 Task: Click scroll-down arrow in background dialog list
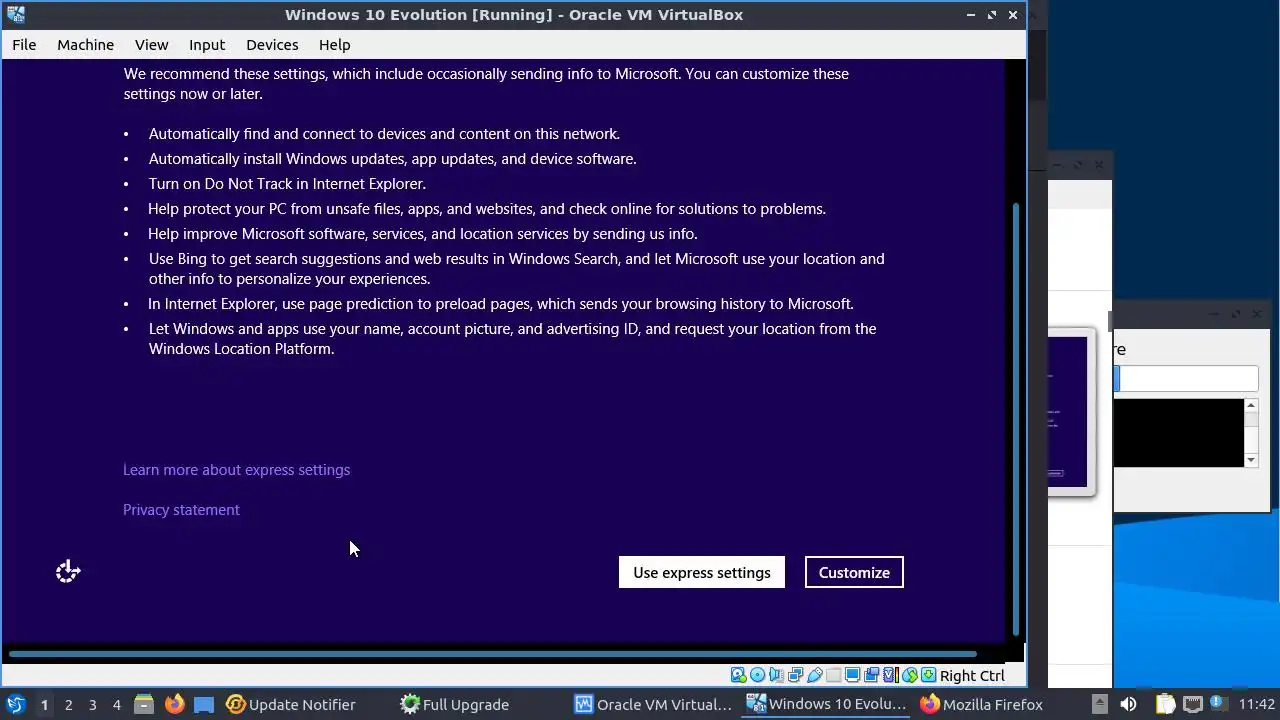(1251, 460)
